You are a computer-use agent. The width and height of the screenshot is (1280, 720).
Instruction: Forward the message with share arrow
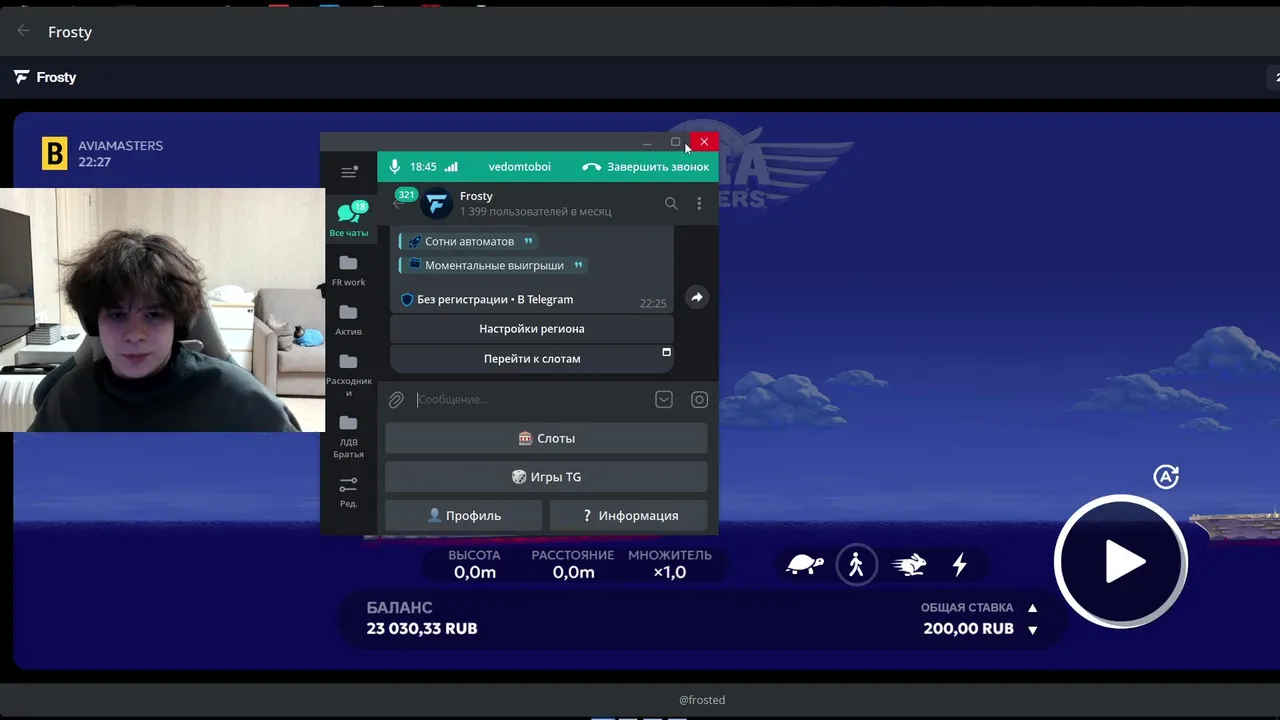click(x=697, y=297)
